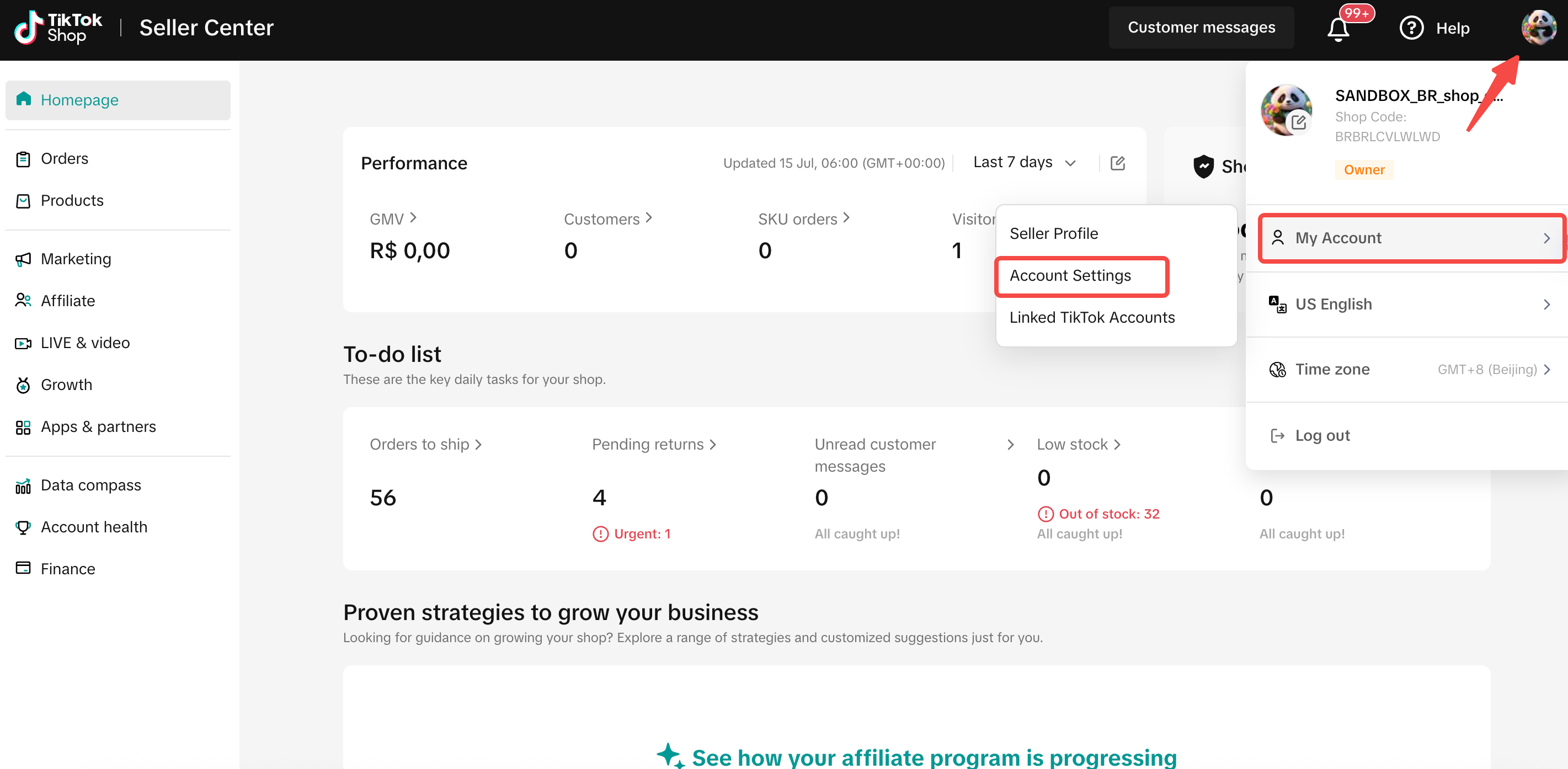Open the Pending returns link
This screenshot has height=769, width=1568.
[654, 445]
